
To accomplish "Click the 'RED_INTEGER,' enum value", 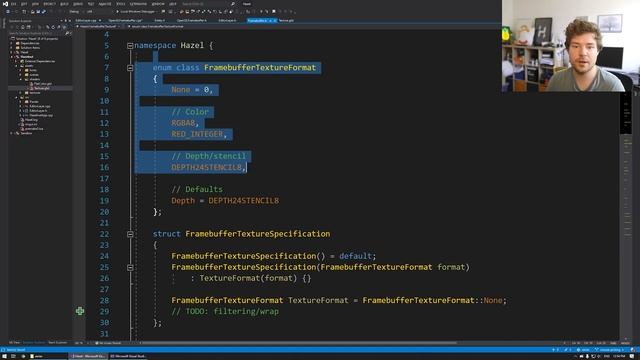I will coord(199,134).
